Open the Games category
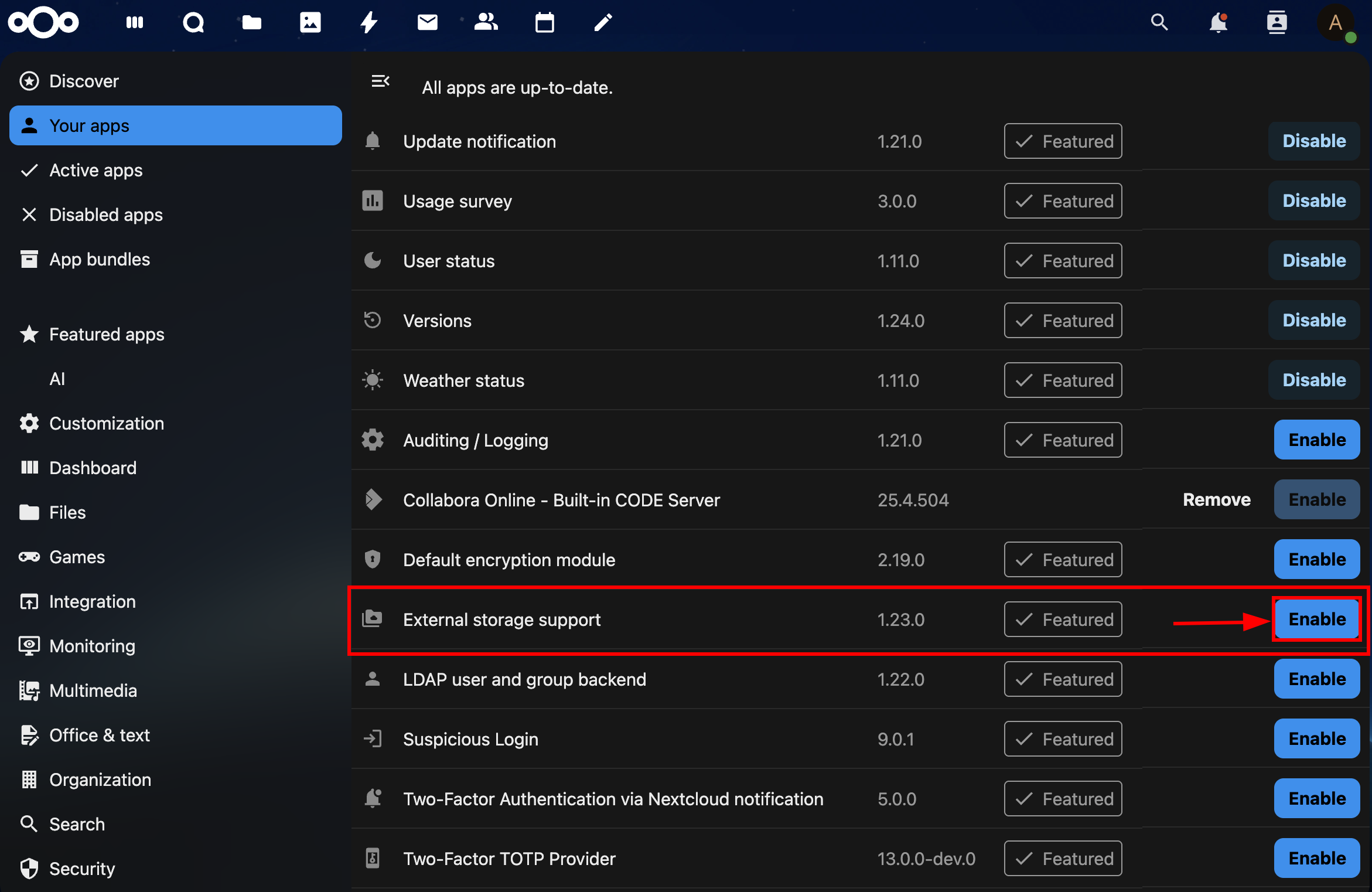 [x=176, y=557]
